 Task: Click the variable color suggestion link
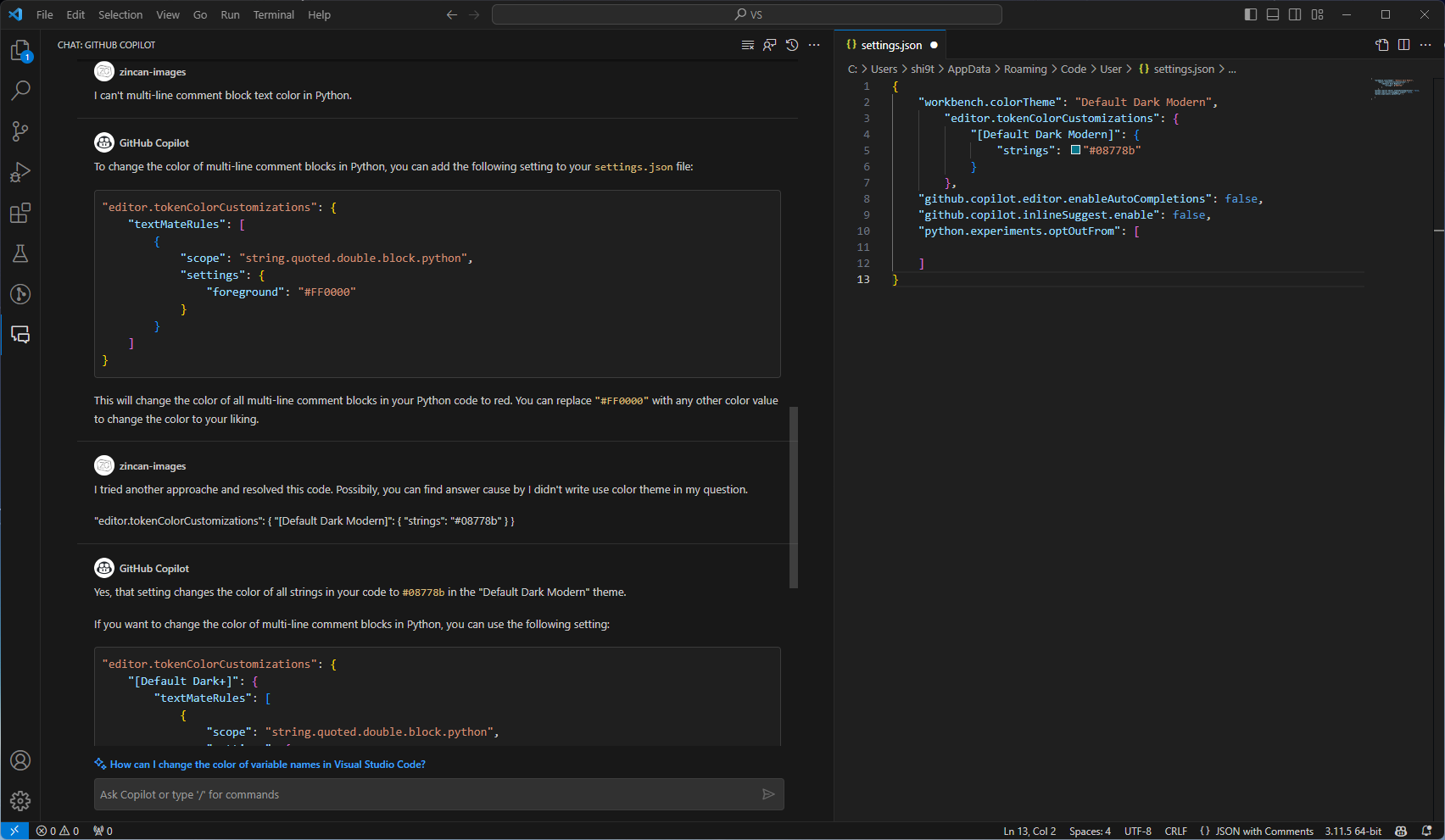coord(266,764)
